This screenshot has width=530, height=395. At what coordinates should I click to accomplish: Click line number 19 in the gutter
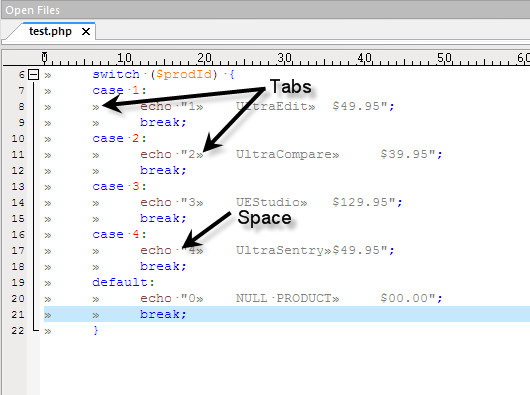(18, 282)
